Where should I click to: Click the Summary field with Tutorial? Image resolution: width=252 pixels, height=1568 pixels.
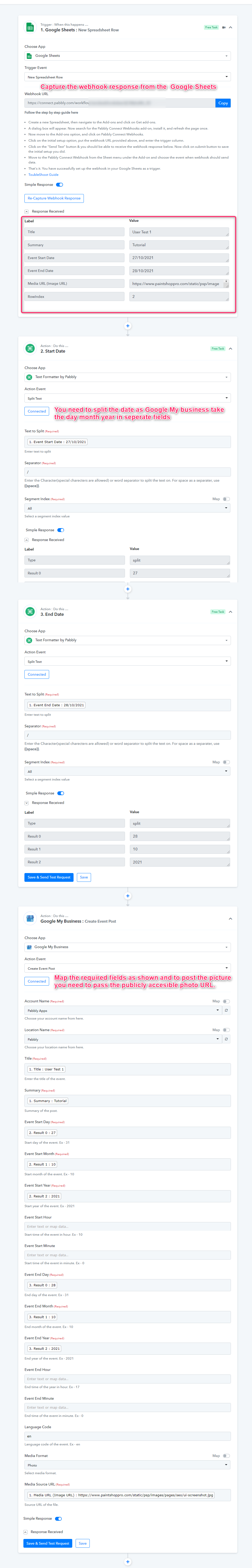127,1101
